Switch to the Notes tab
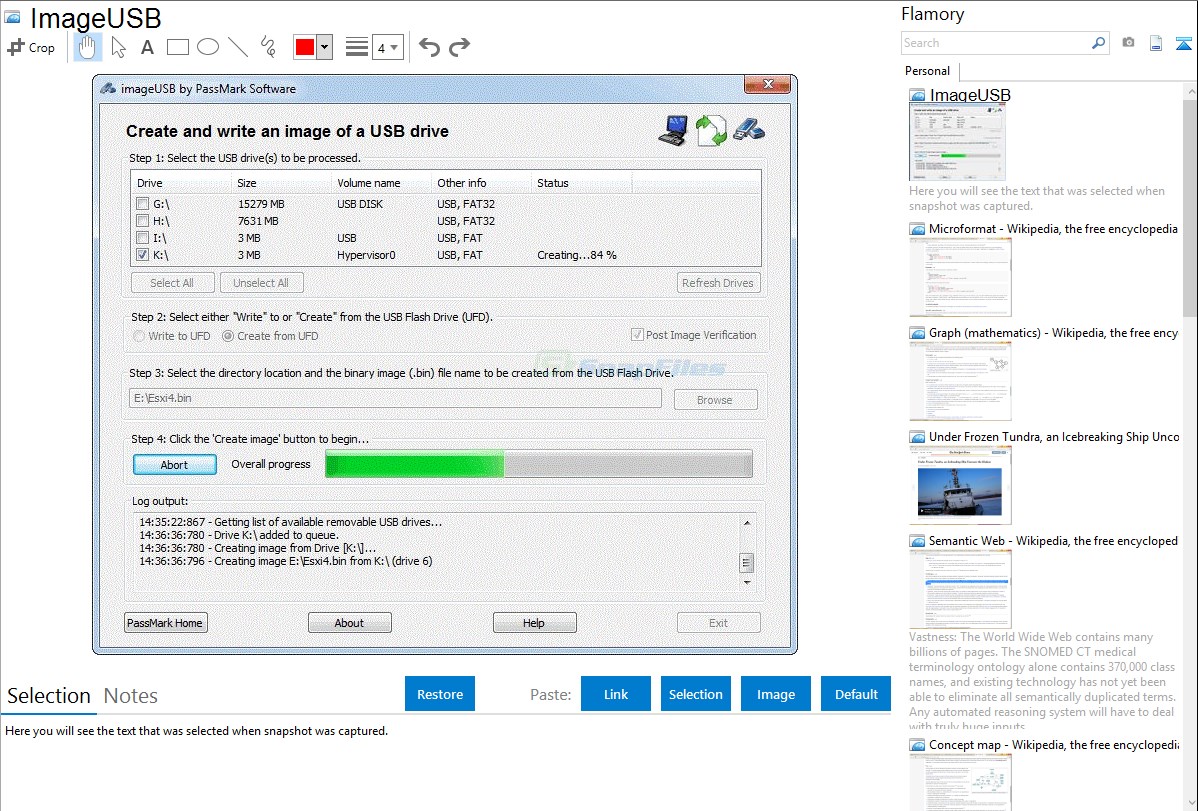Image resolution: width=1198 pixels, height=811 pixels. click(x=131, y=696)
